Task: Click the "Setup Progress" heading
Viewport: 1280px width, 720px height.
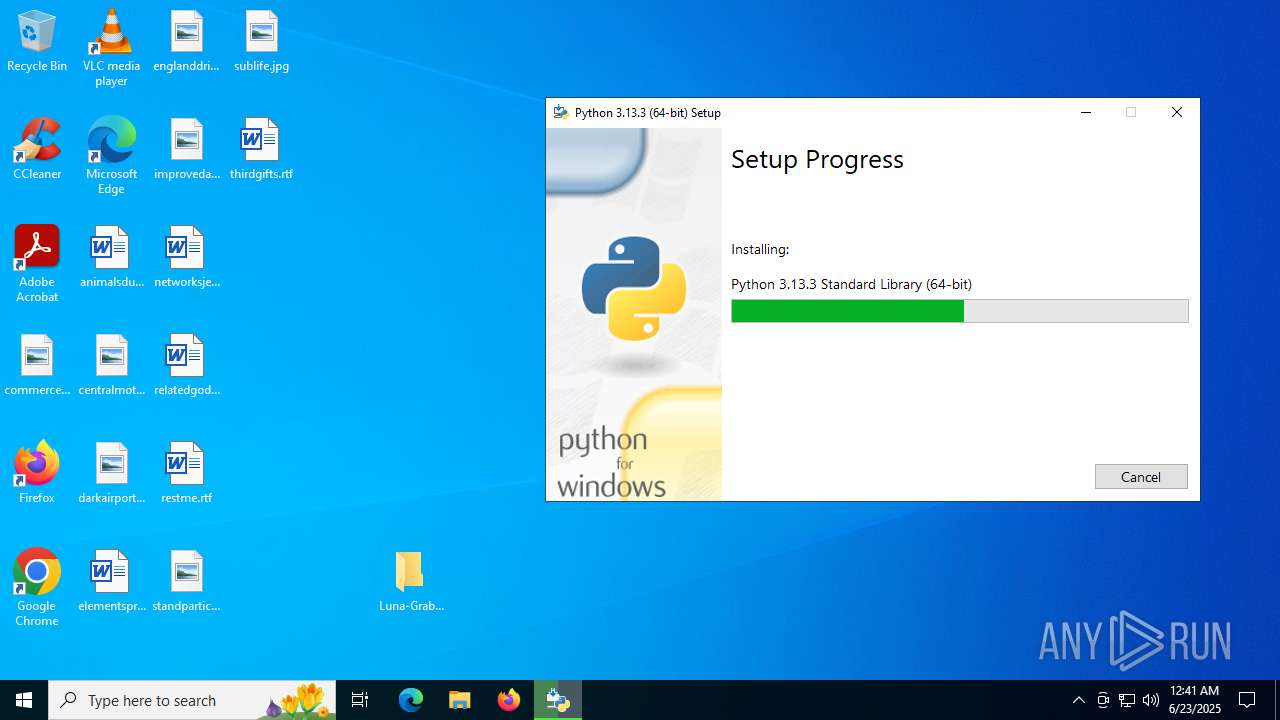Action: click(817, 159)
